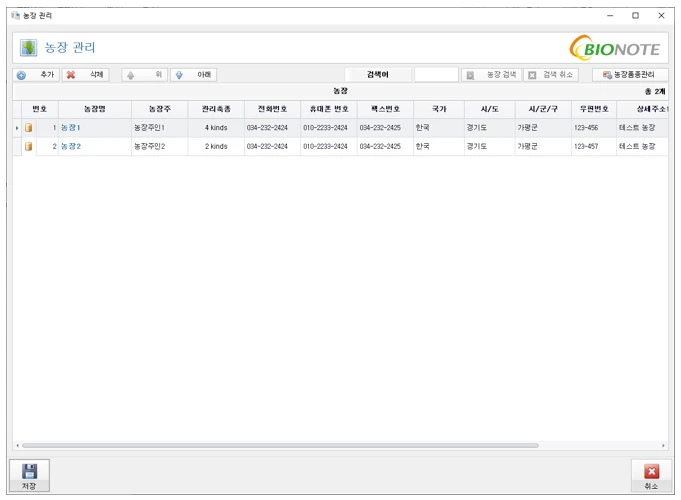Maximize the 농장 관리 window
Viewport: 681px width, 500px height.
point(635,16)
